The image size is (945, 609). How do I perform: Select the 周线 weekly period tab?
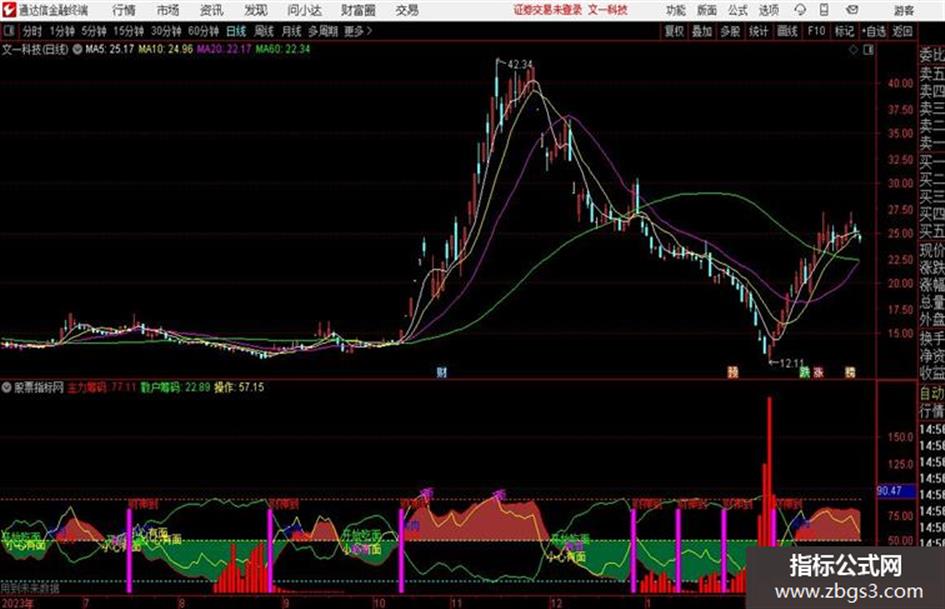(264, 31)
